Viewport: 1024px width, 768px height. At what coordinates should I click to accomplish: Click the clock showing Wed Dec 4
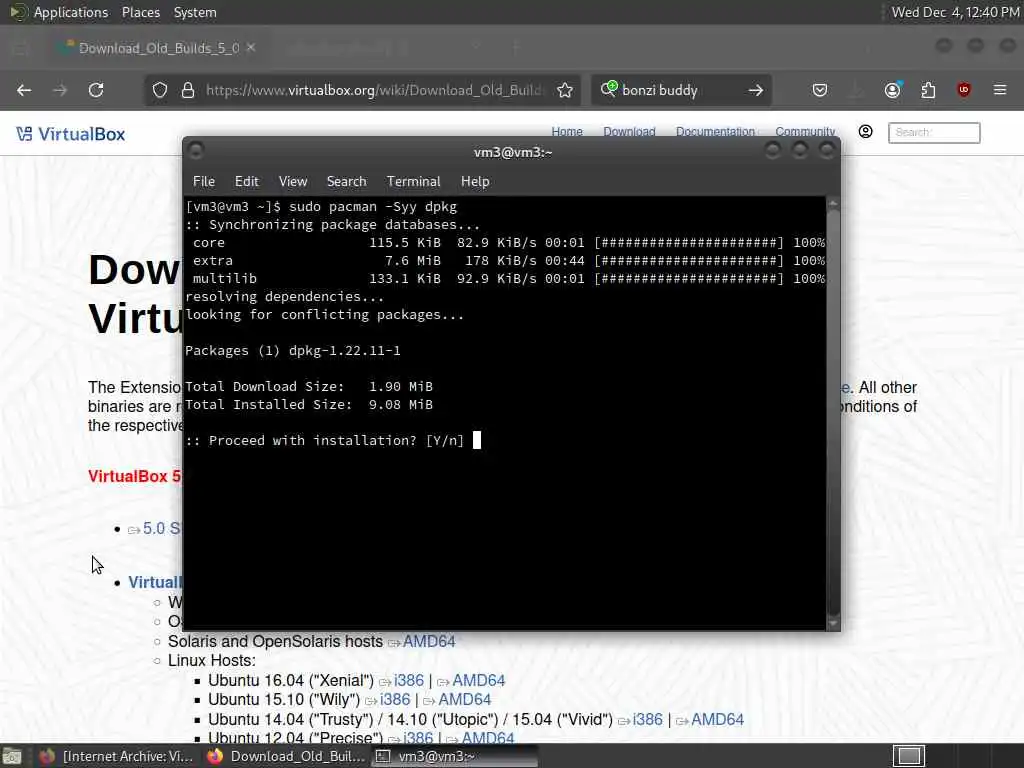point(954,12)
